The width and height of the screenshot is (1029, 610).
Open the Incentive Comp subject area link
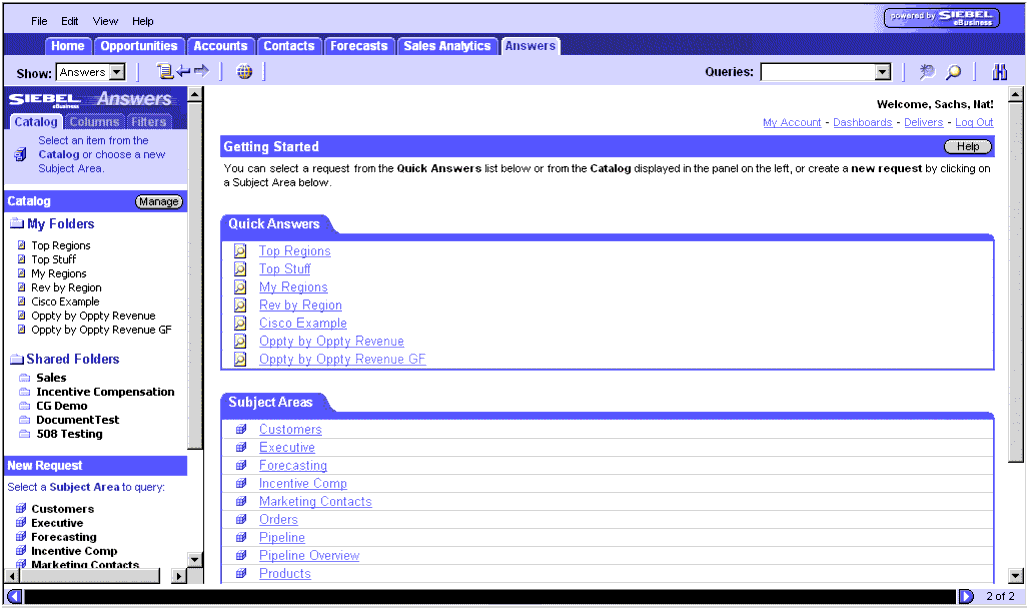303,483
